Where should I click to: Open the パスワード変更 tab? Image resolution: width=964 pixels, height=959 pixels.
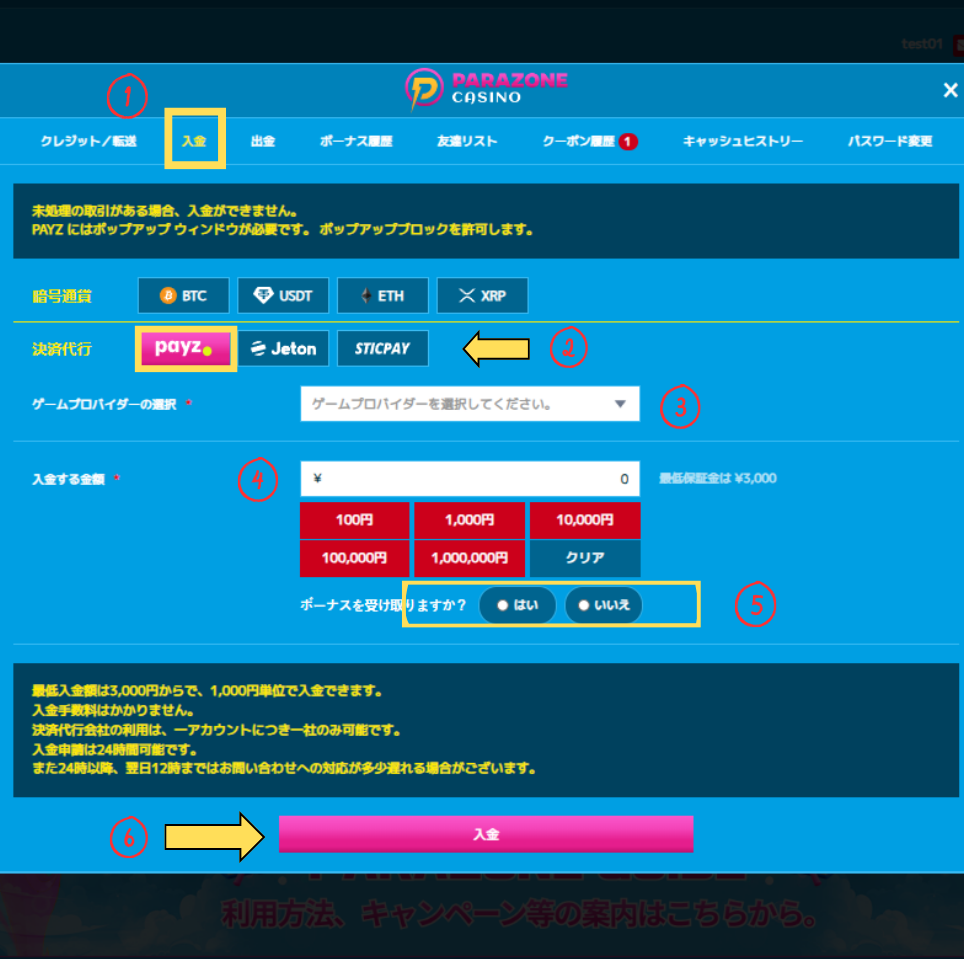click(890, 141)
